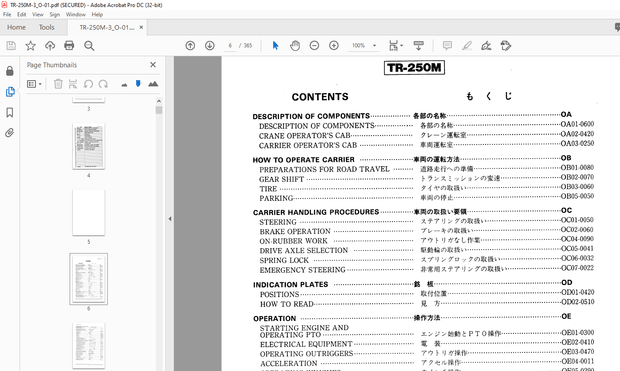Image resolution: width=620 pixels, height=371 pixels.
Task: Close the Page Thumbnails panel
Action: coord(153,64)
